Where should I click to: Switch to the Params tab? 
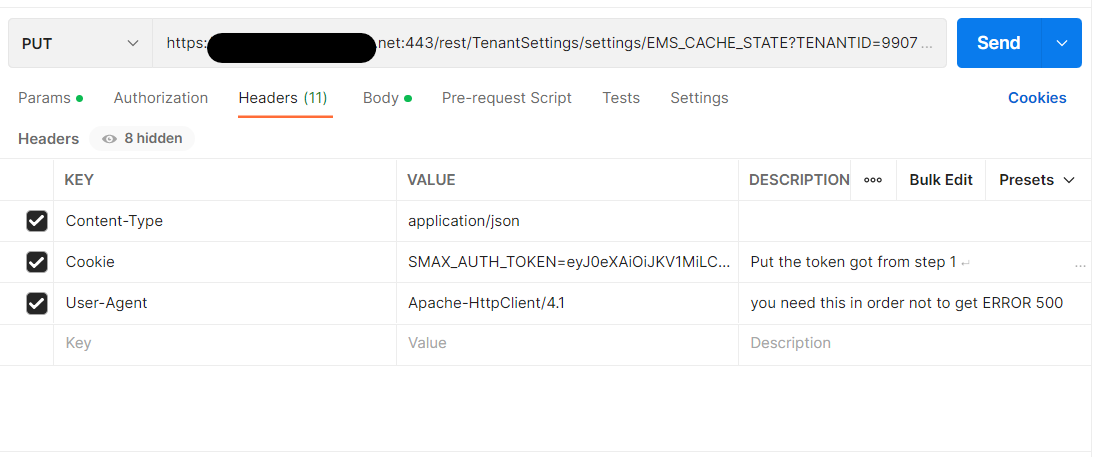(45, 98)
